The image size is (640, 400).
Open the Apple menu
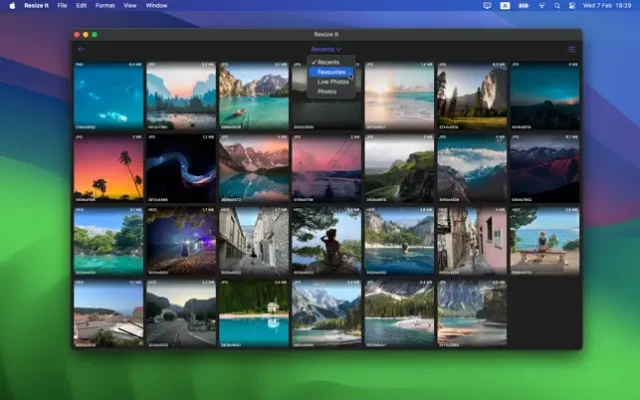[x=13, y=5]
